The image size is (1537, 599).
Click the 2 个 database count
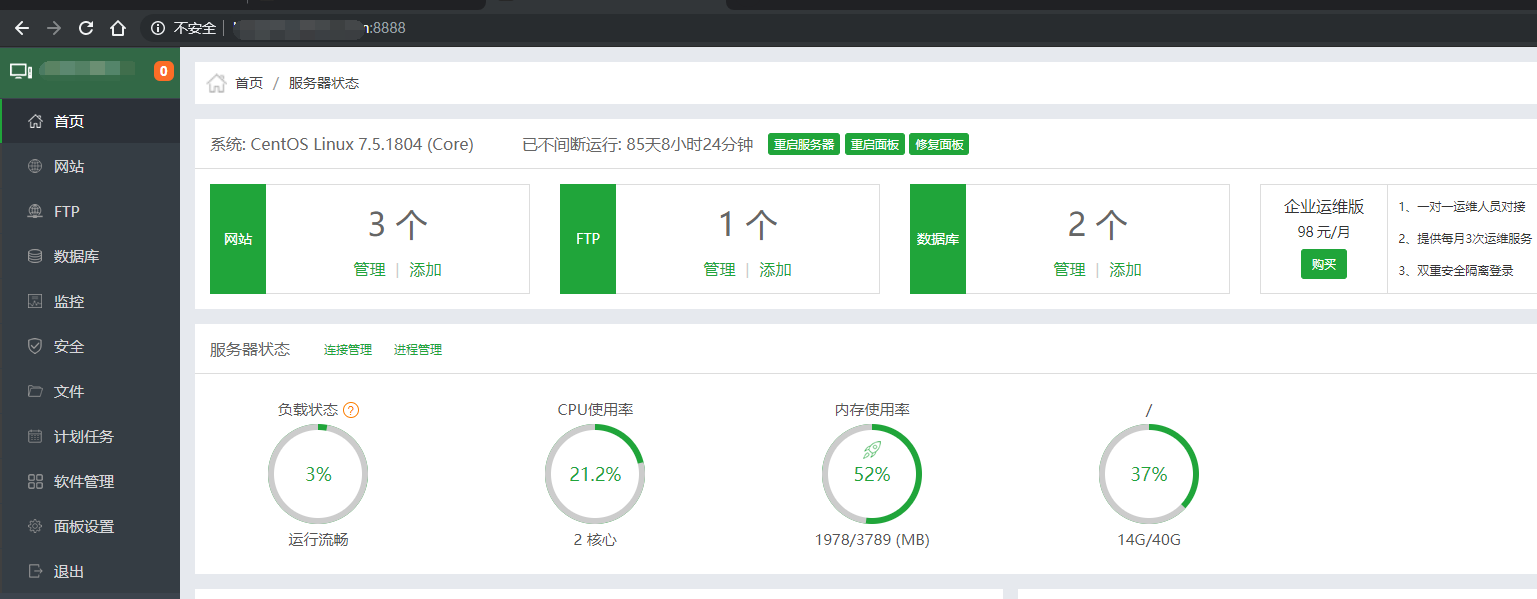1097,224
